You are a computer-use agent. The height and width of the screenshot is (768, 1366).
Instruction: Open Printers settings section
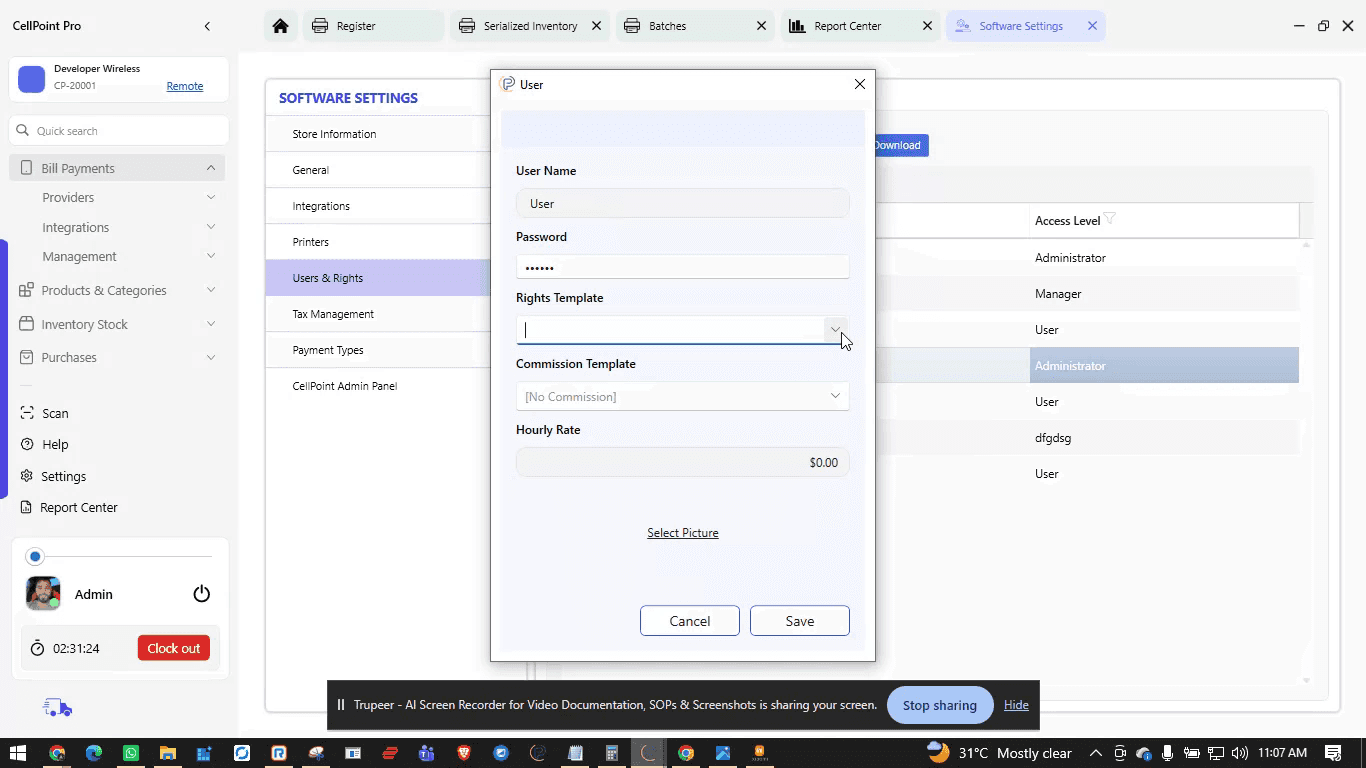378,242
